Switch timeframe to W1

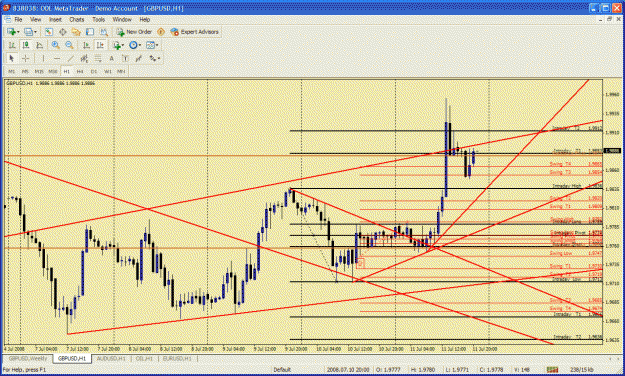pos(108,71)
